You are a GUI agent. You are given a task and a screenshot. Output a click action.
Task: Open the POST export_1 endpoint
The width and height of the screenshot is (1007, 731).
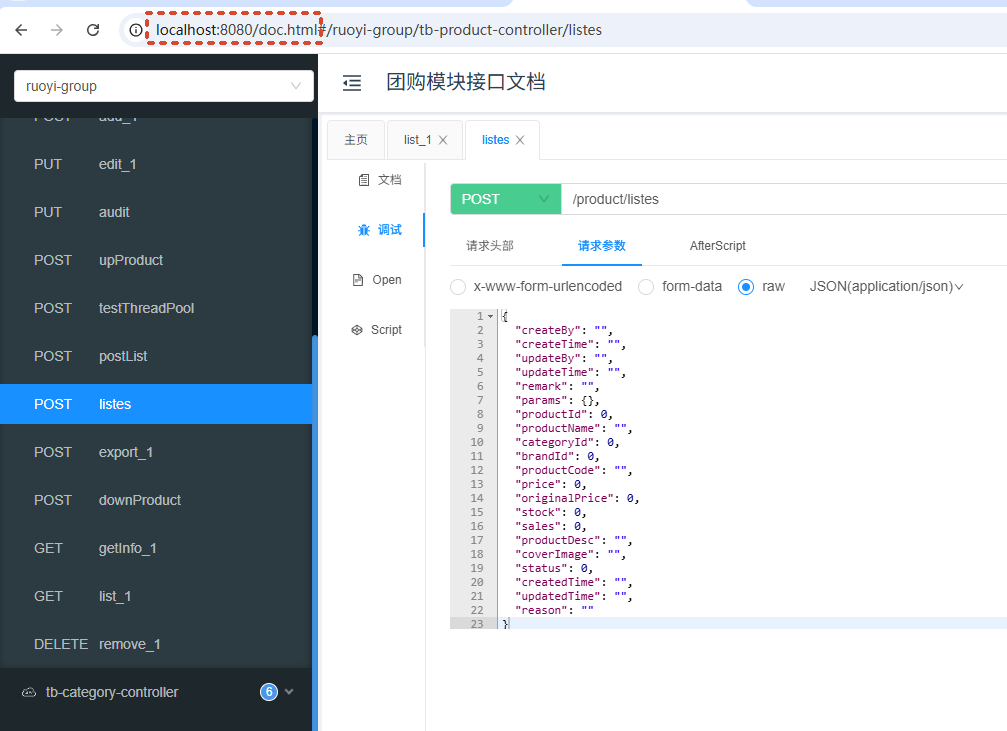(156, 452)
